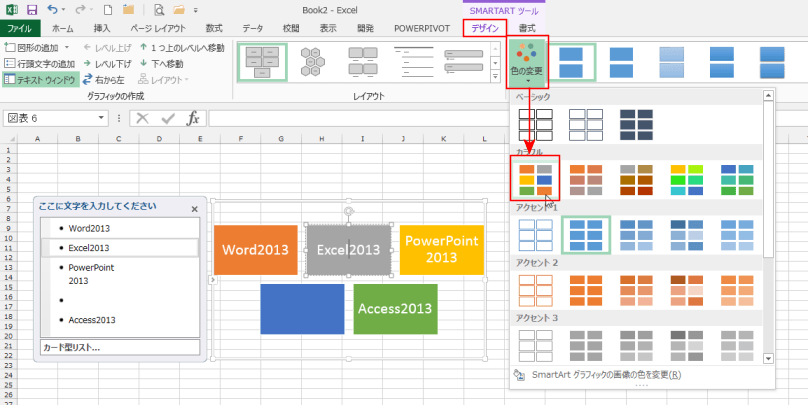Toggle the テキスト ウィンドウ button
The height and width of the screenshot is (405, 808).
(40, 80)
